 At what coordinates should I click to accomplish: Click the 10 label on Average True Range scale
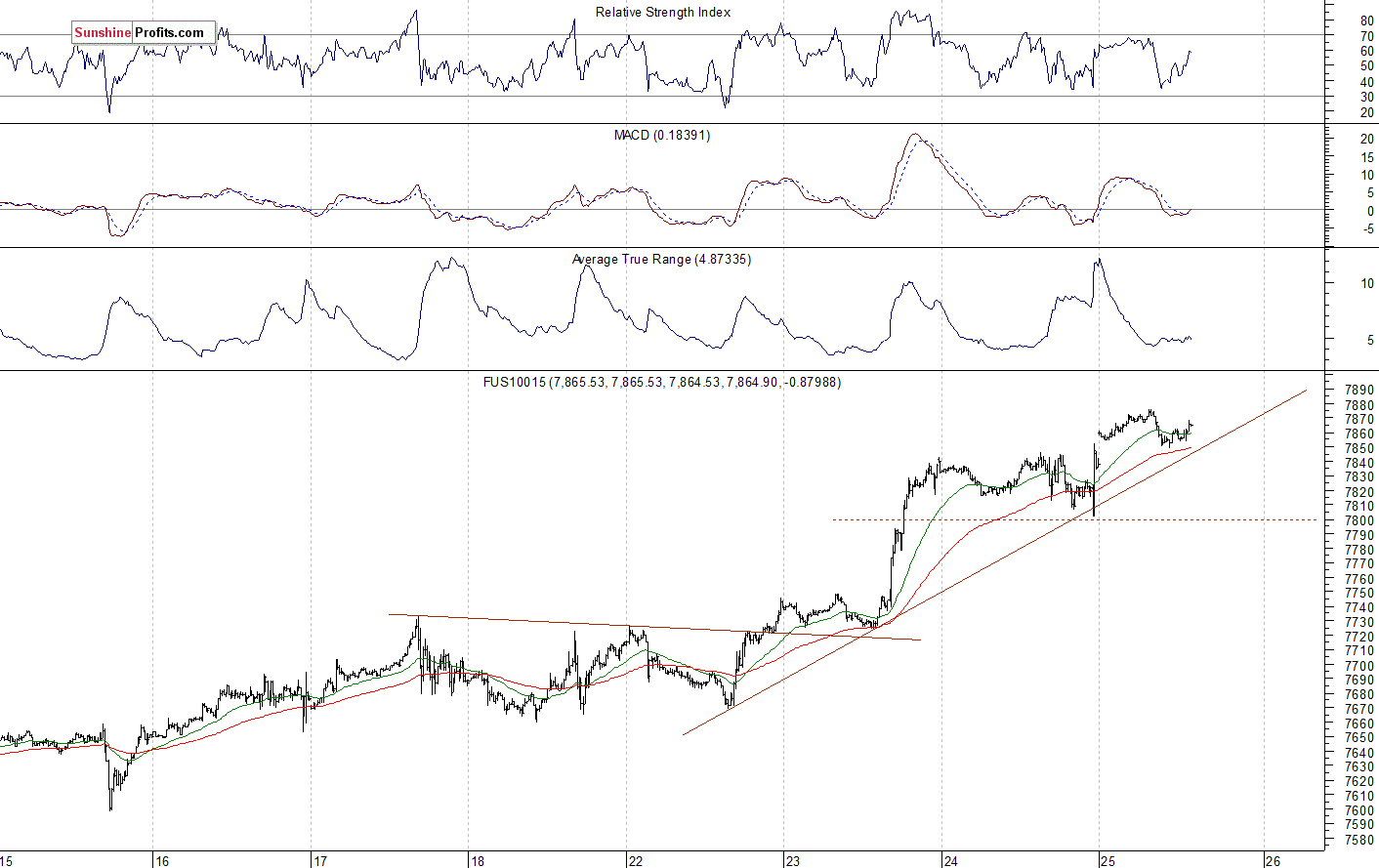point(1366,284)
